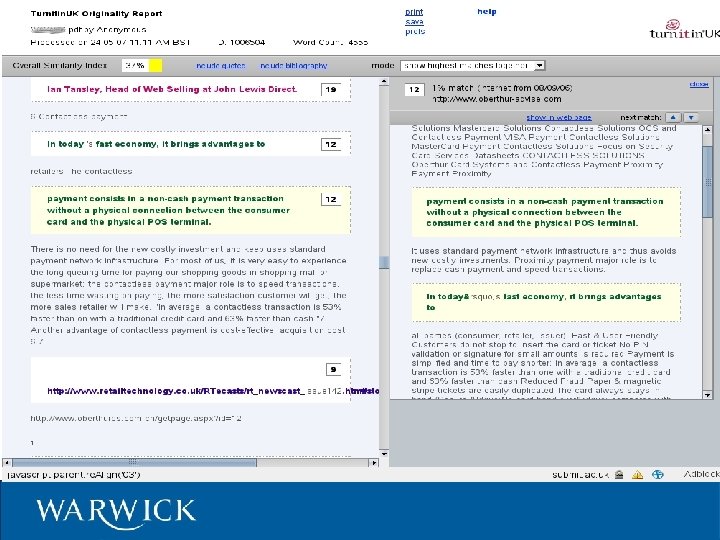The height and width of the screenshot is (540, 720).
Task: Click the horizontal scrollbar left arrow
Action: (7, 462)
